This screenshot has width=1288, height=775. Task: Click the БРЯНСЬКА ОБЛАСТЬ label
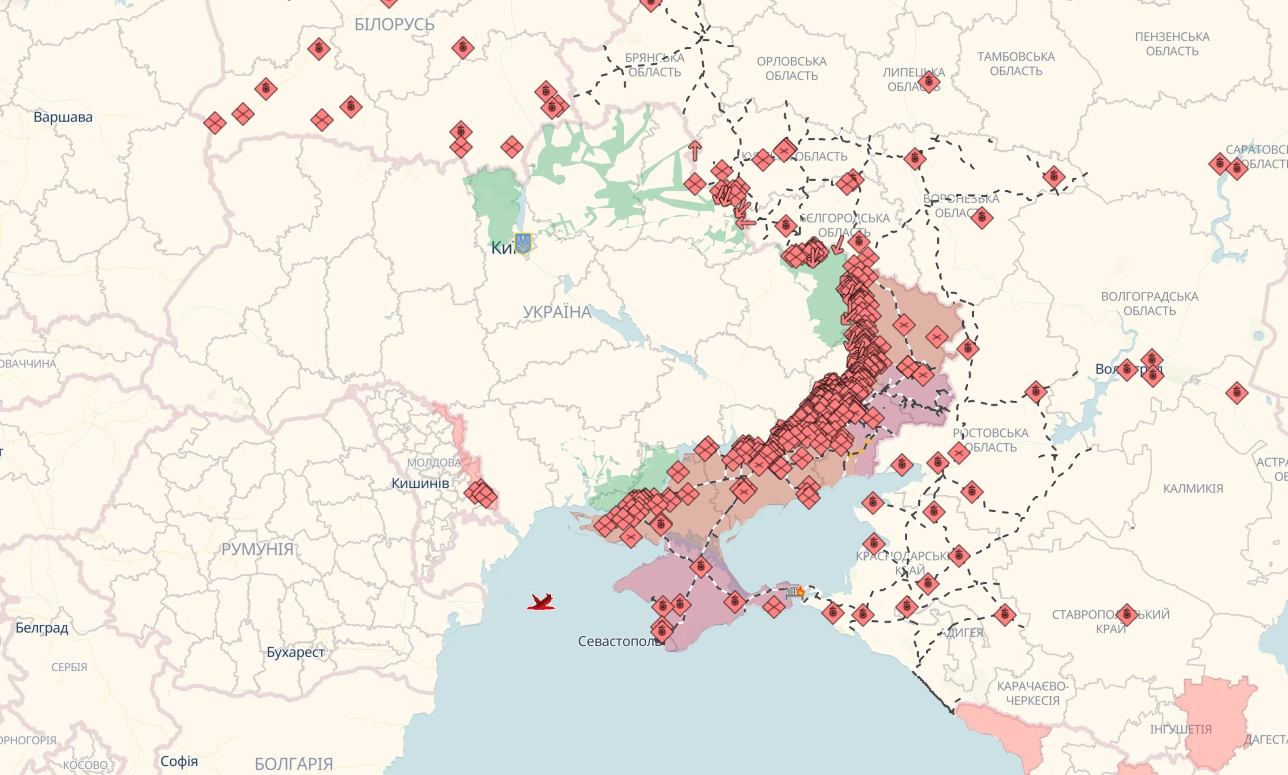click(655, 65)
